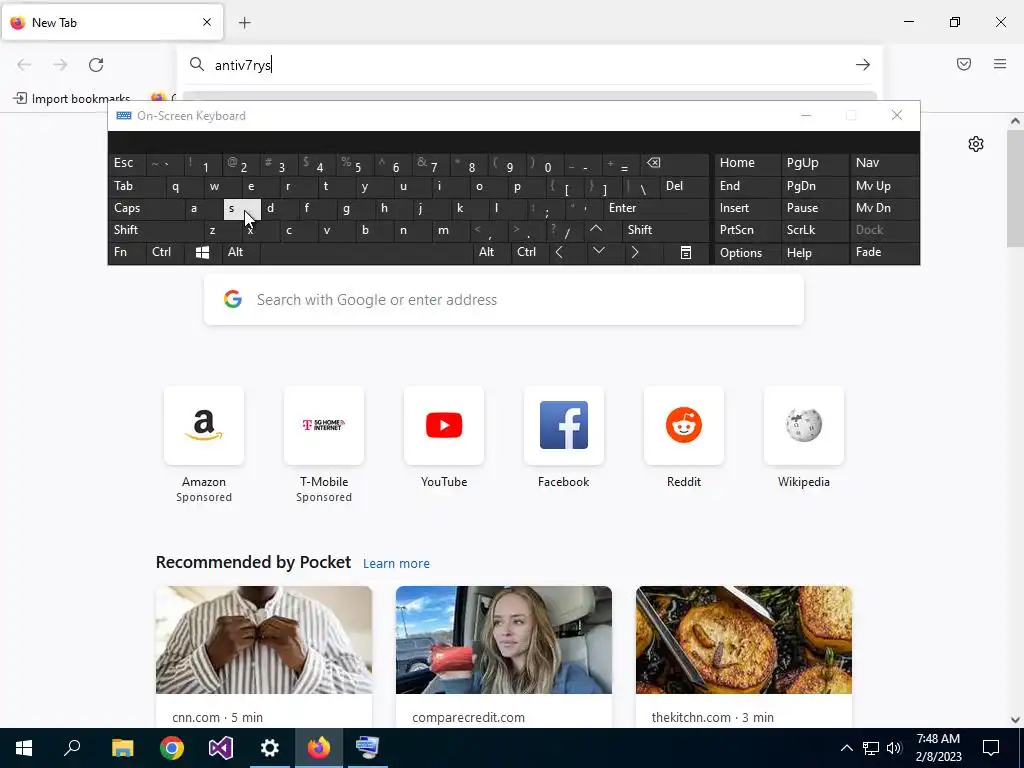Screen dimensions: 1024x768
Task: Go forward with the right arrow button
Action: tap(60, 65)
